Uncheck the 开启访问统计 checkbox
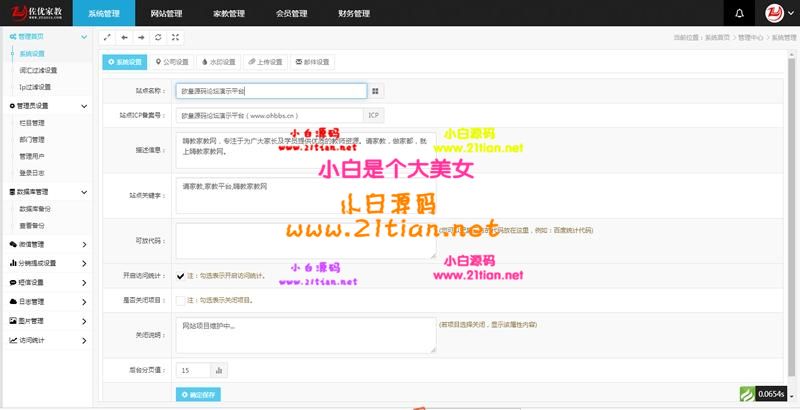 (180, 275)
